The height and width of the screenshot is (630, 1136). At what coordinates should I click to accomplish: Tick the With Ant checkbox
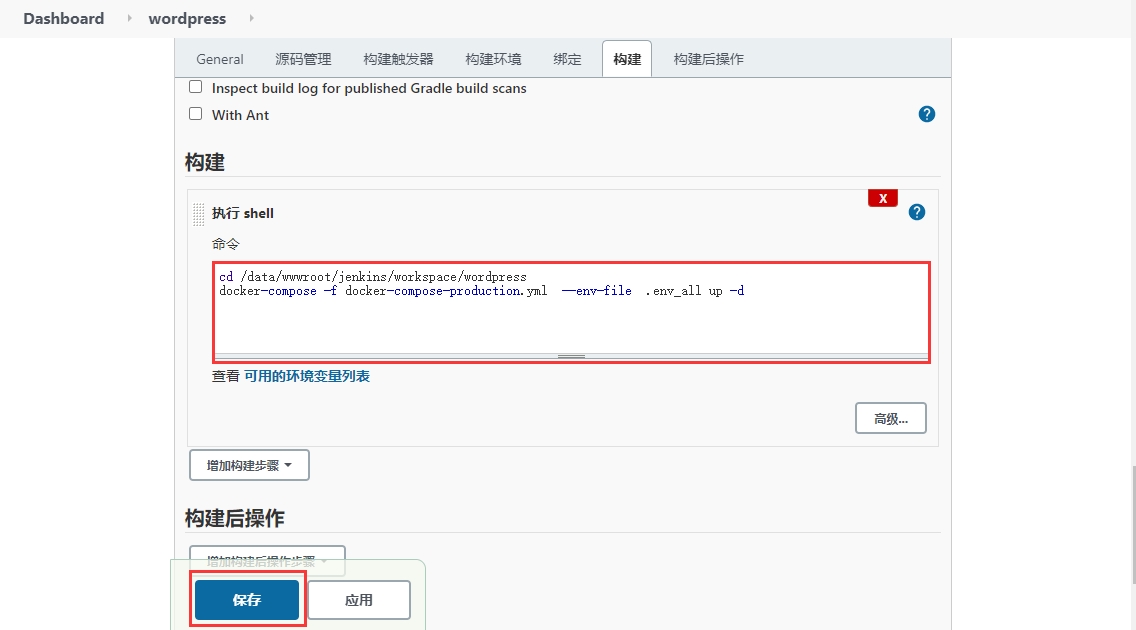click(x=196, y=114)
